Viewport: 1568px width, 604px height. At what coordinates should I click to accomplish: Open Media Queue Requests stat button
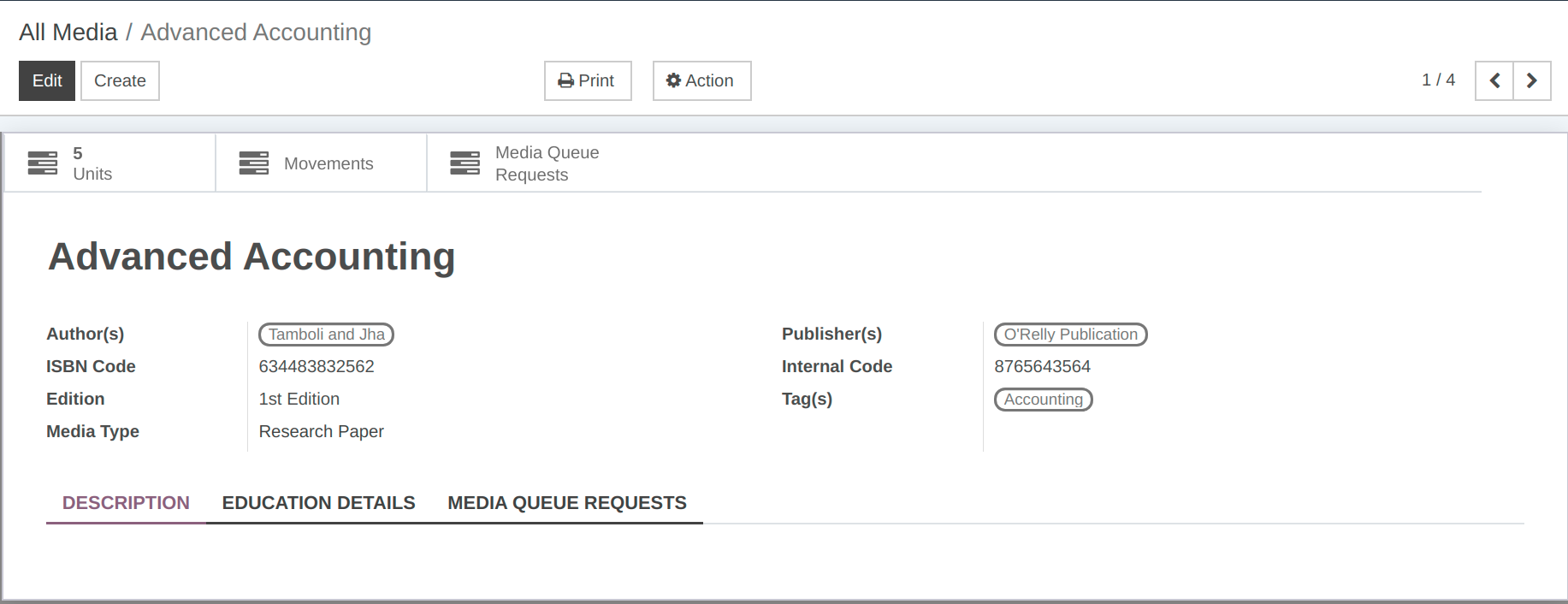530,163
